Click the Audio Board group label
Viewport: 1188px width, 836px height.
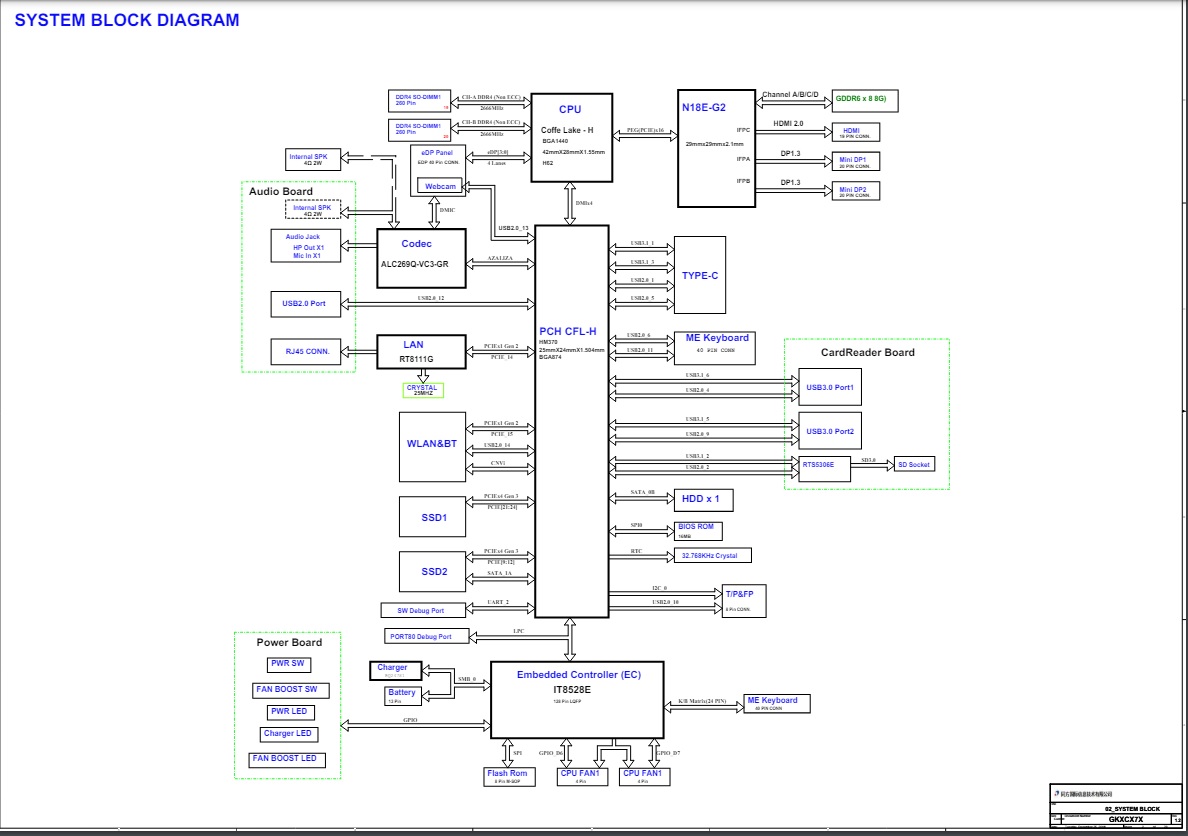click(x=280, y=192)
